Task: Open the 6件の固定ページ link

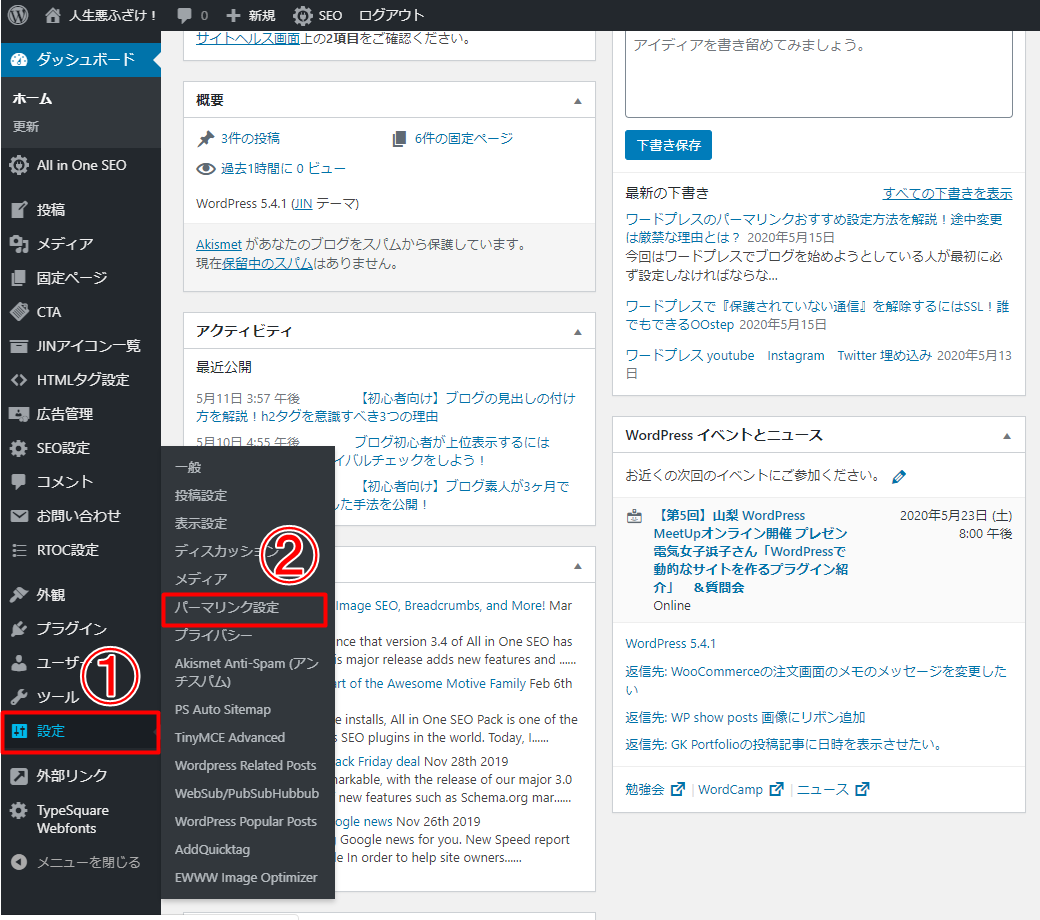Action: [x=464, y=138]
